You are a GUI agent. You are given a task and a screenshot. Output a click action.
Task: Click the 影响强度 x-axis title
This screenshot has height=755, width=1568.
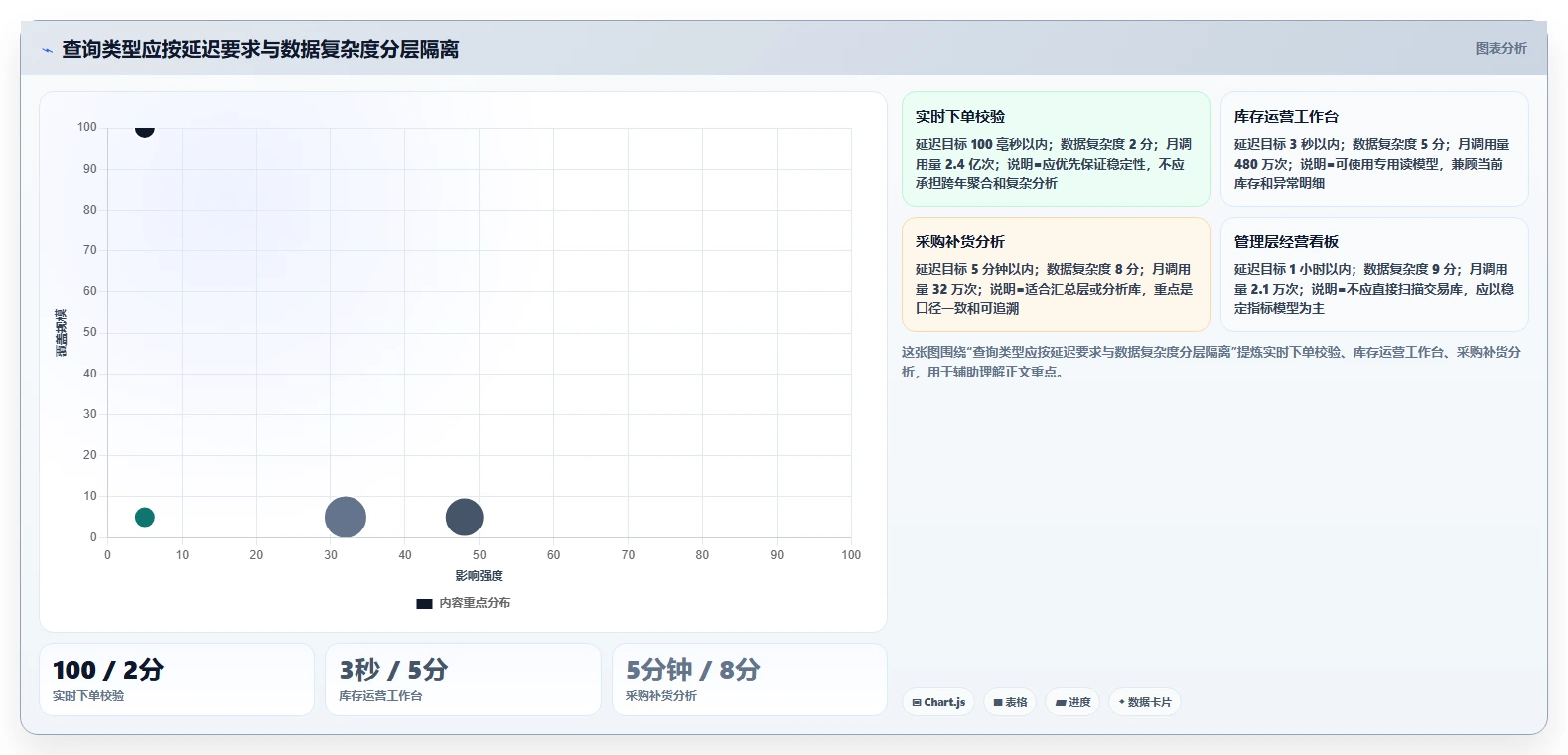point(480,576)
